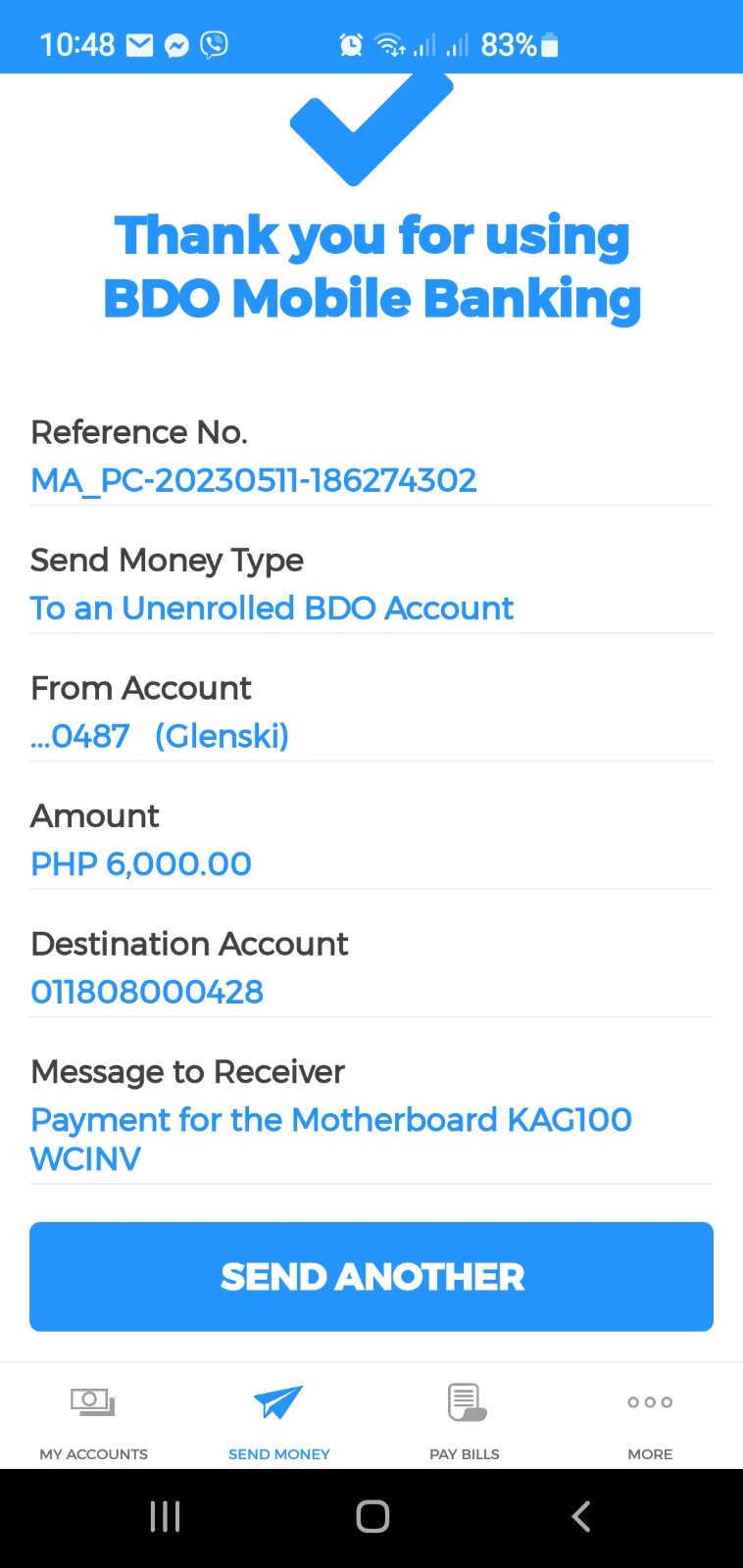Tap the Send Money paper plane icon
Screen dimensions: 743x1568
[x=278, y=1402]
